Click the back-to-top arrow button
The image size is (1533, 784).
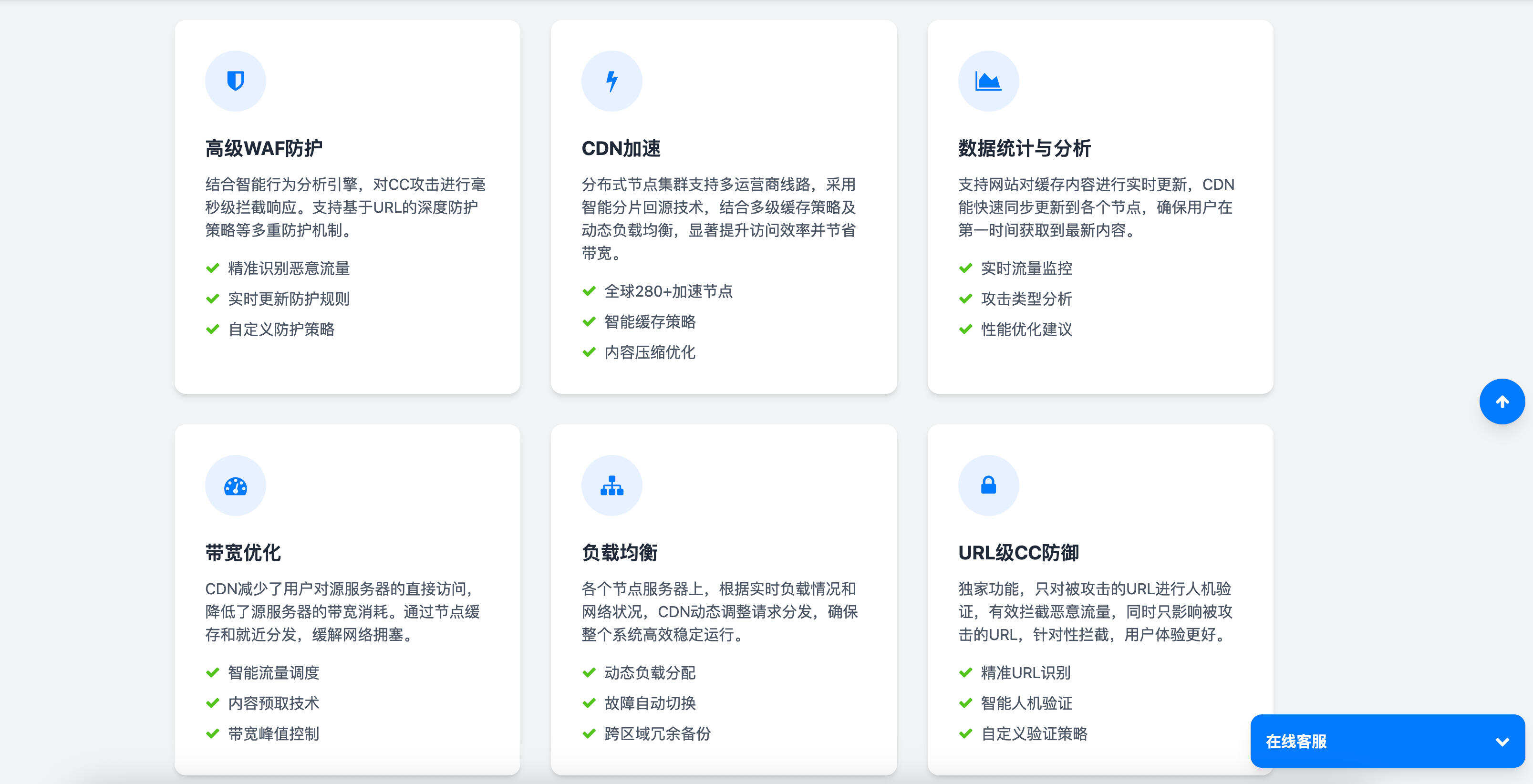coord(1502,402)
